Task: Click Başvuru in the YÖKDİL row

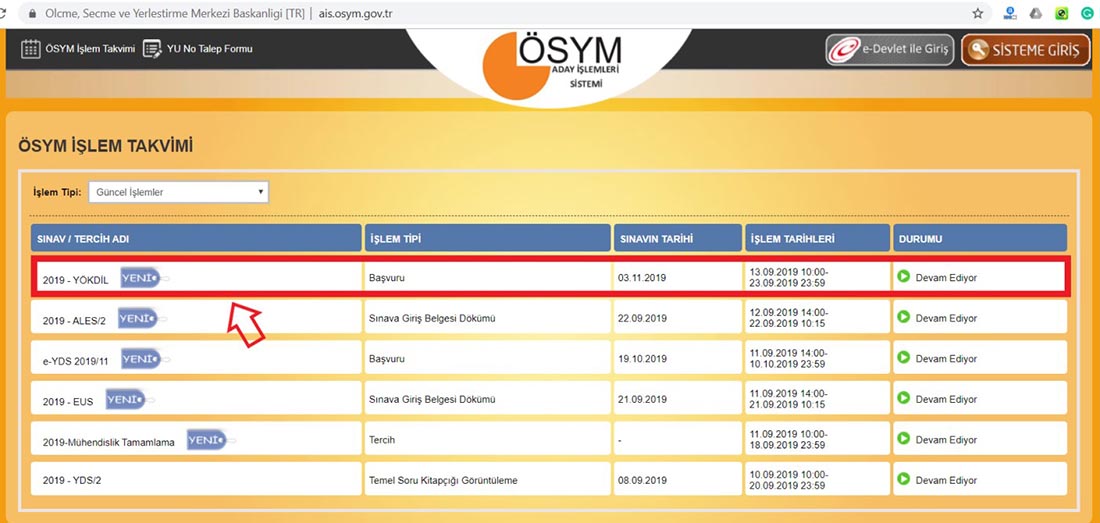Action: tap(387, 278)
